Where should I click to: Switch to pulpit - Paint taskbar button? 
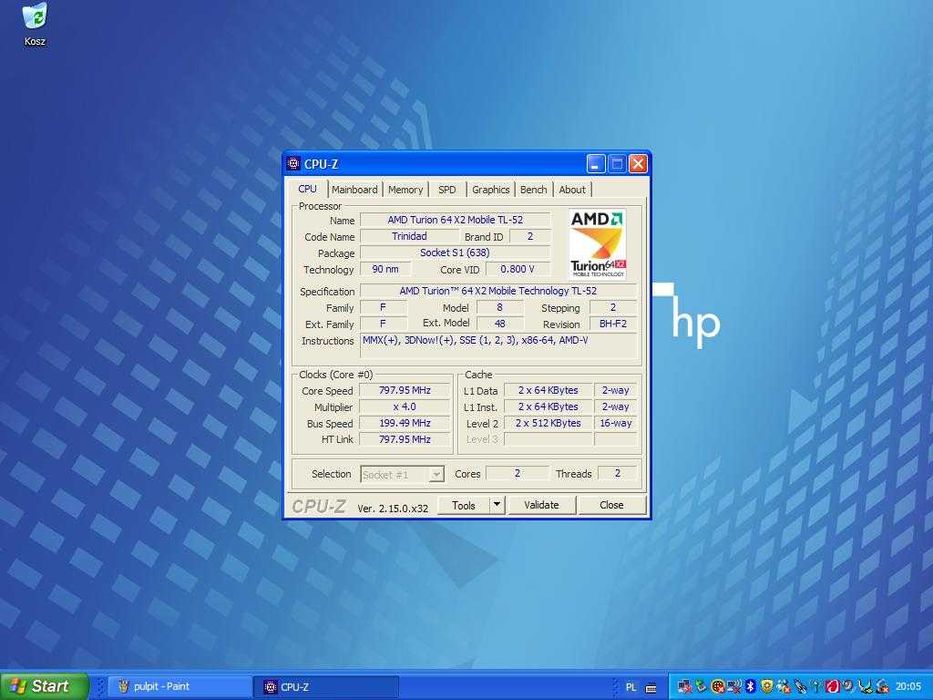179,686
